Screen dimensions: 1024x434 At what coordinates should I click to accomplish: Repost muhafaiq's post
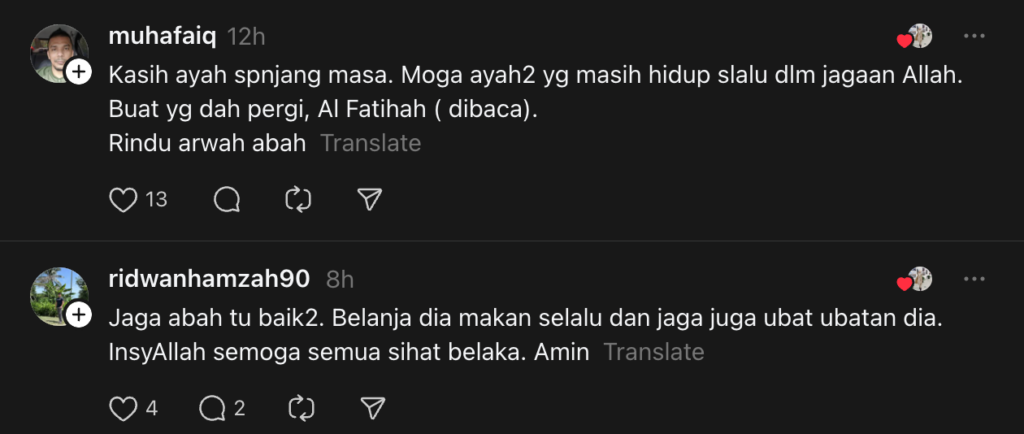[298, 200]
